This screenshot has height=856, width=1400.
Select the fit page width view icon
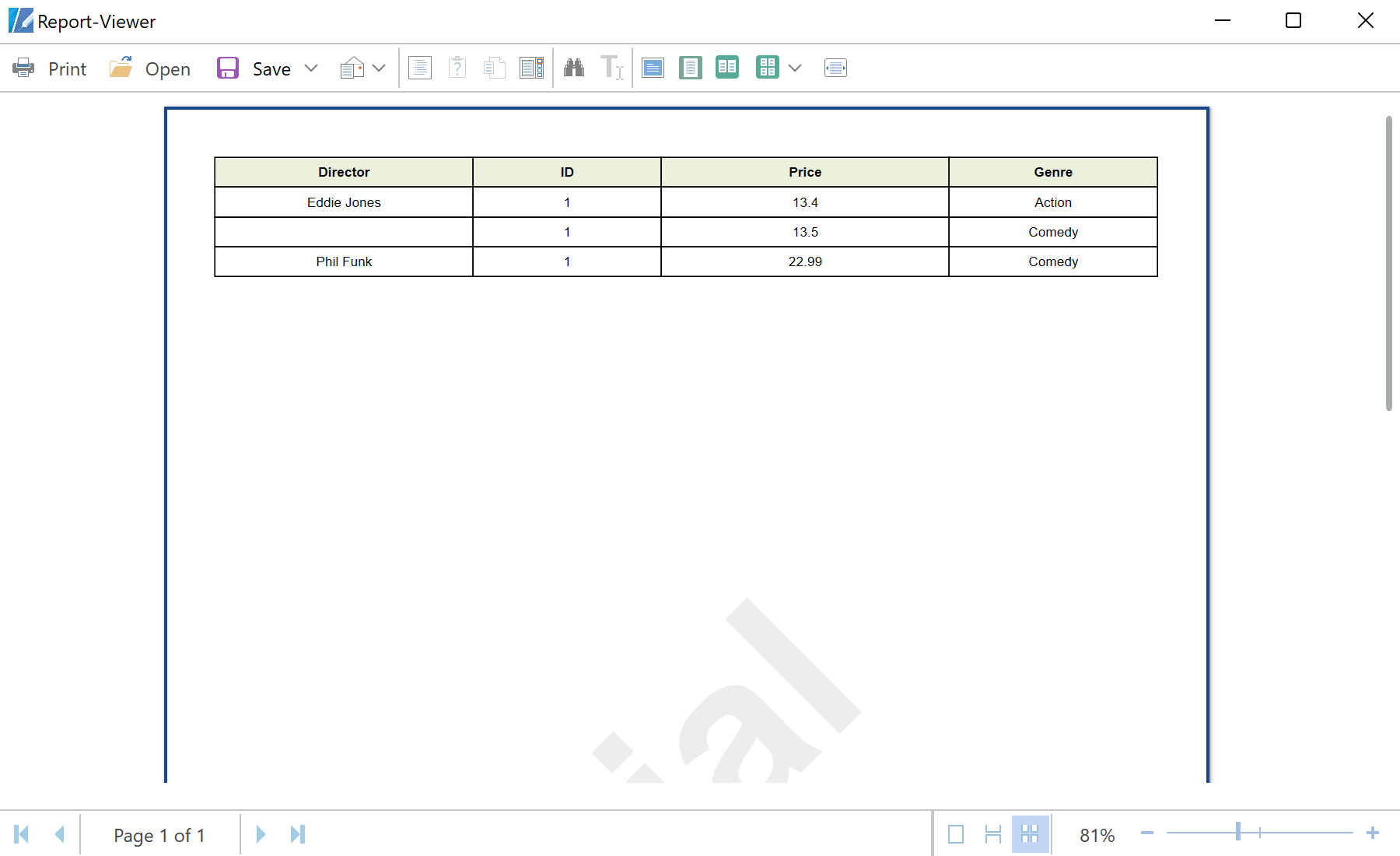coord(653,68)
